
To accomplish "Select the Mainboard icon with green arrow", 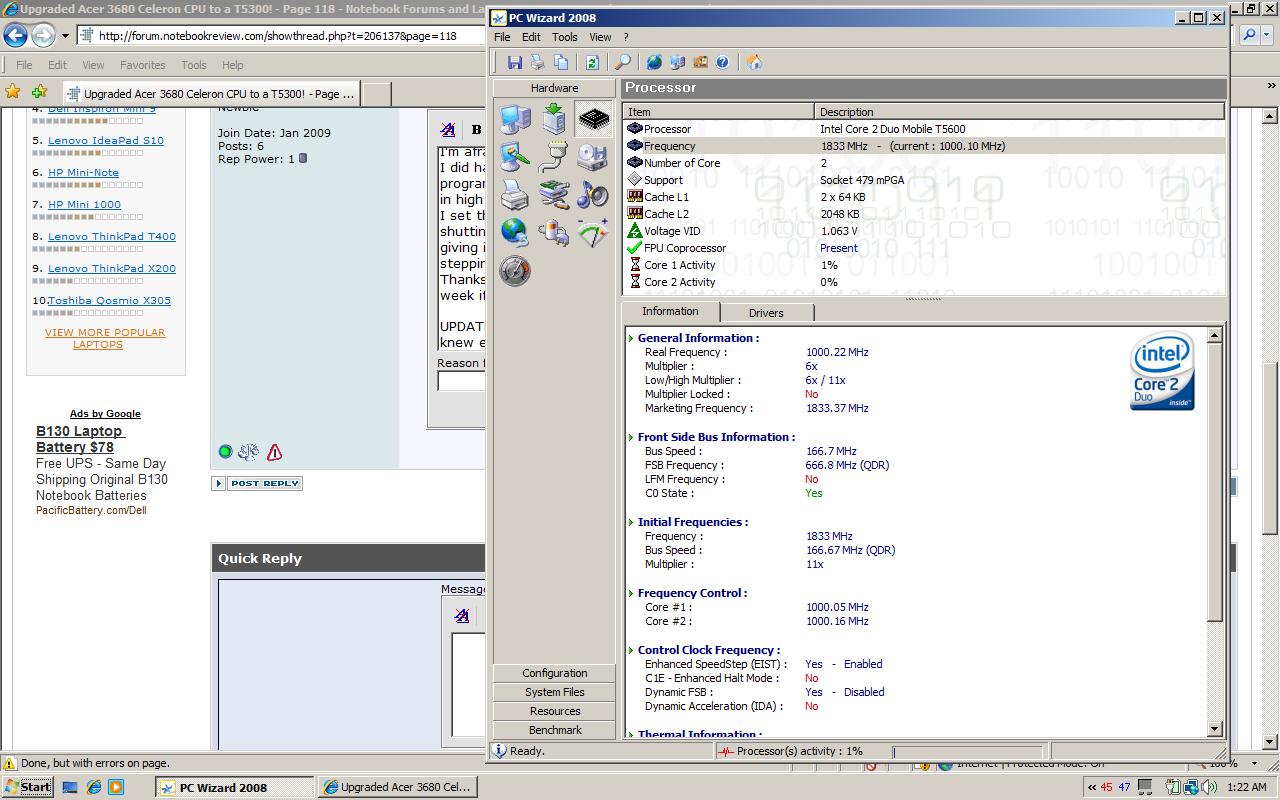I will point(554,120).
